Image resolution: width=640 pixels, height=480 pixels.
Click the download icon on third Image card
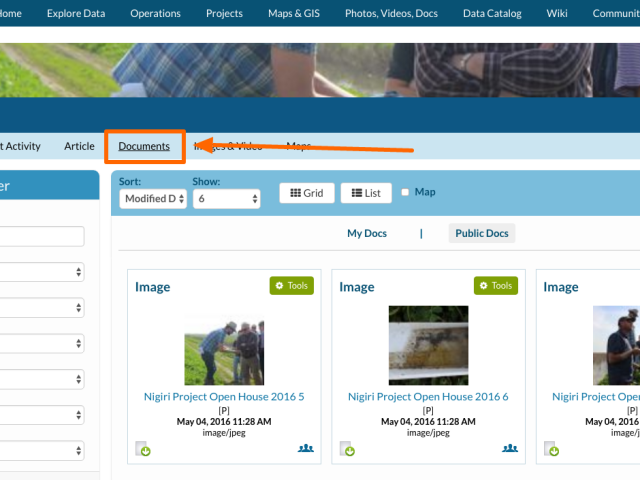[551, 448]
